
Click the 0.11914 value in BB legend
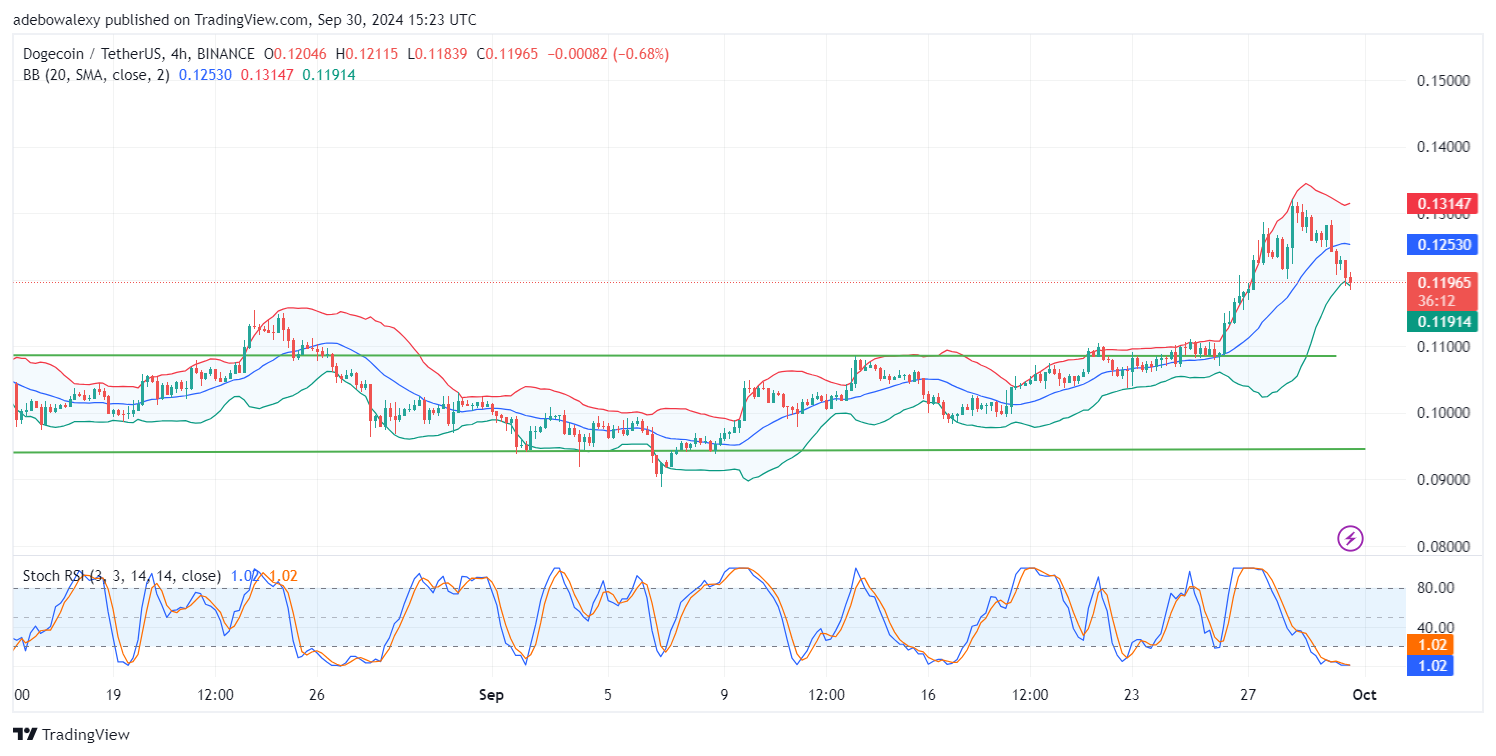click(329, 74)
